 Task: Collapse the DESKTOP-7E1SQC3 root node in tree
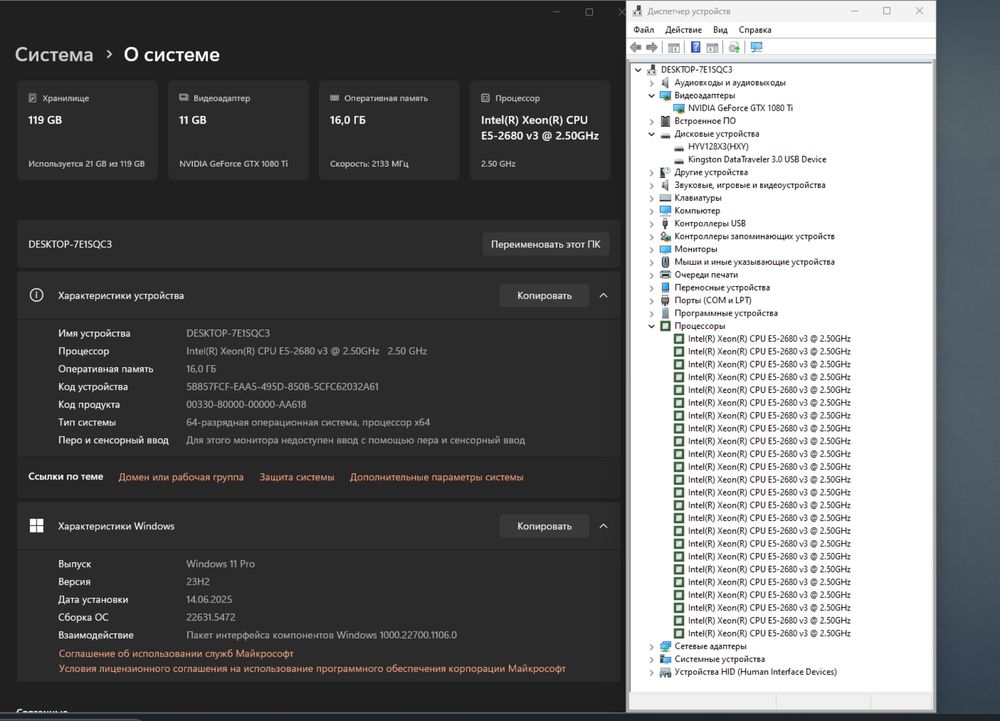coord(638,70)
